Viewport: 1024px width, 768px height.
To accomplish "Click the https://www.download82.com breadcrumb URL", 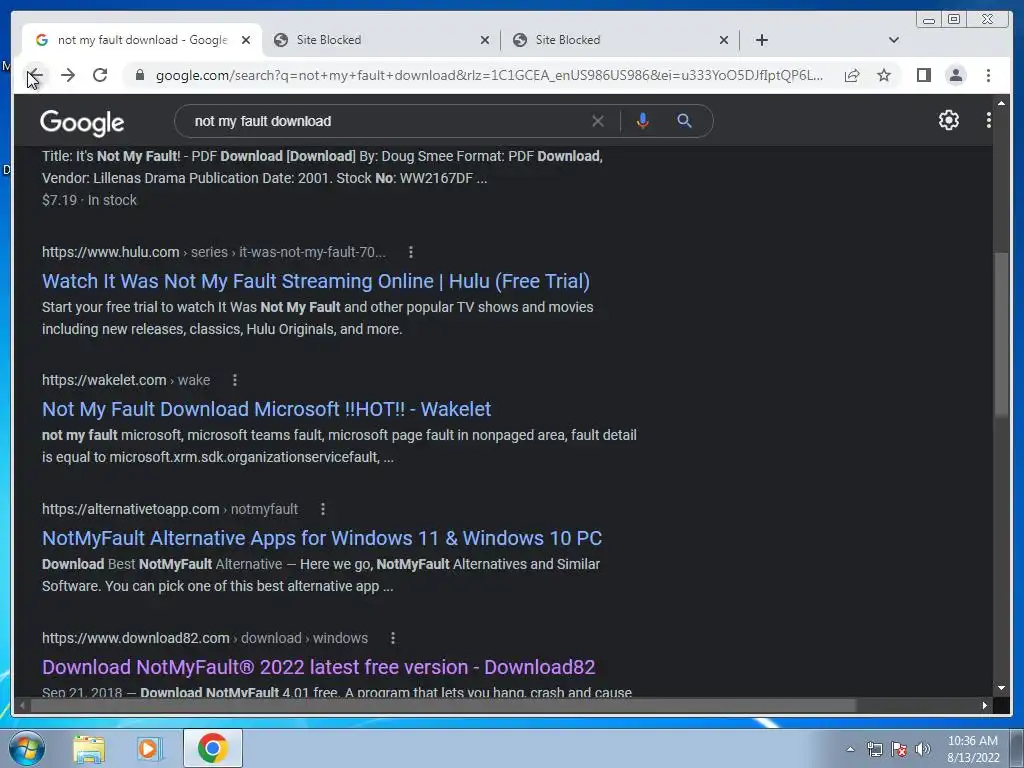I will (136, 638).
